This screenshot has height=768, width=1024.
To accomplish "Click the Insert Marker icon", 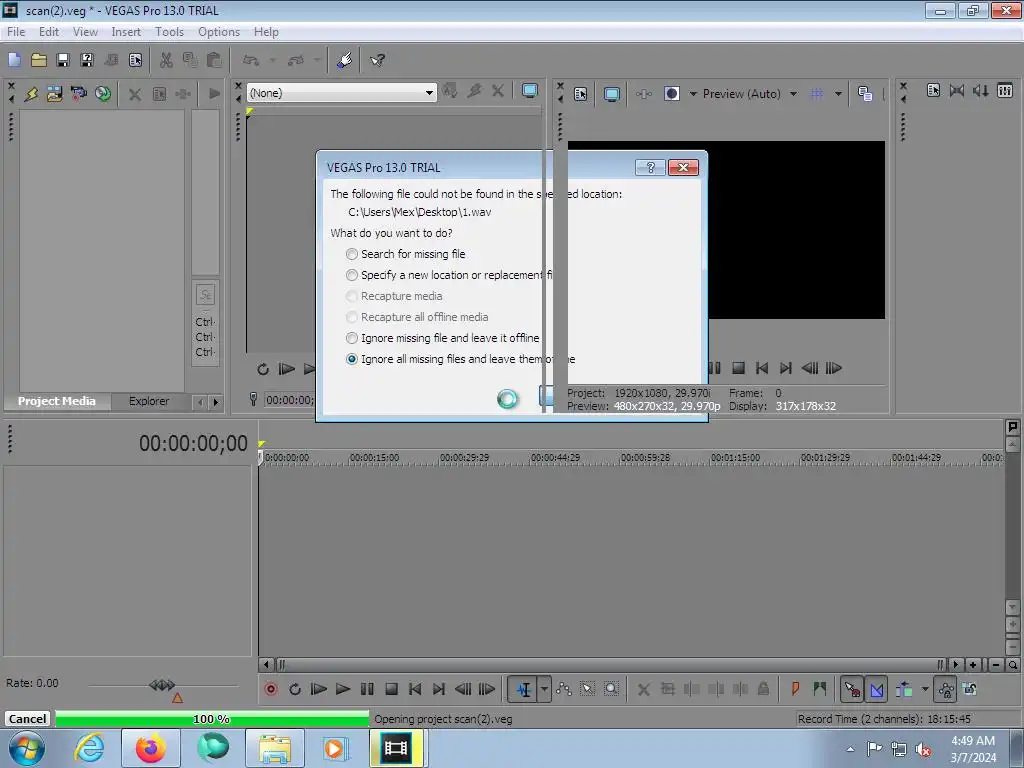I will (795, 689).
